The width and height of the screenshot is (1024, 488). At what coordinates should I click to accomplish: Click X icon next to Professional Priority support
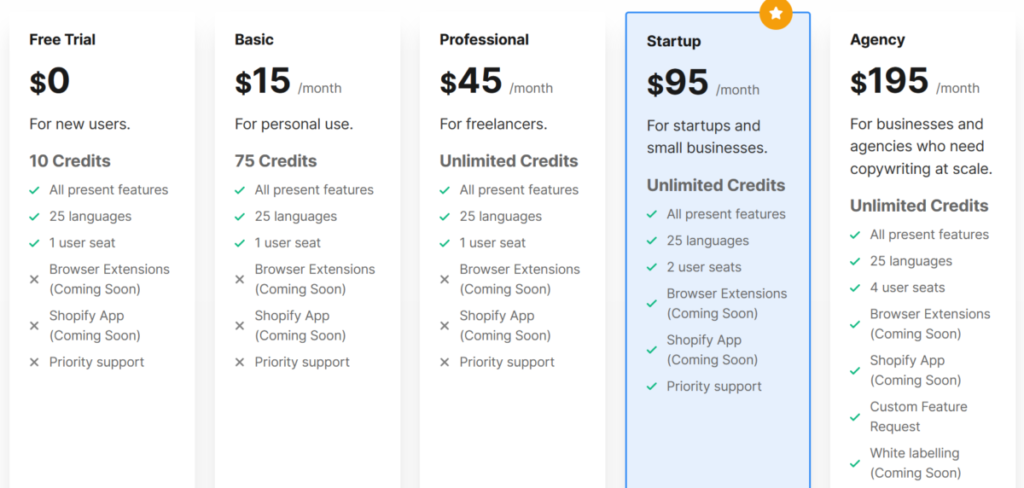pyautogui.click(x=445, y=362)
